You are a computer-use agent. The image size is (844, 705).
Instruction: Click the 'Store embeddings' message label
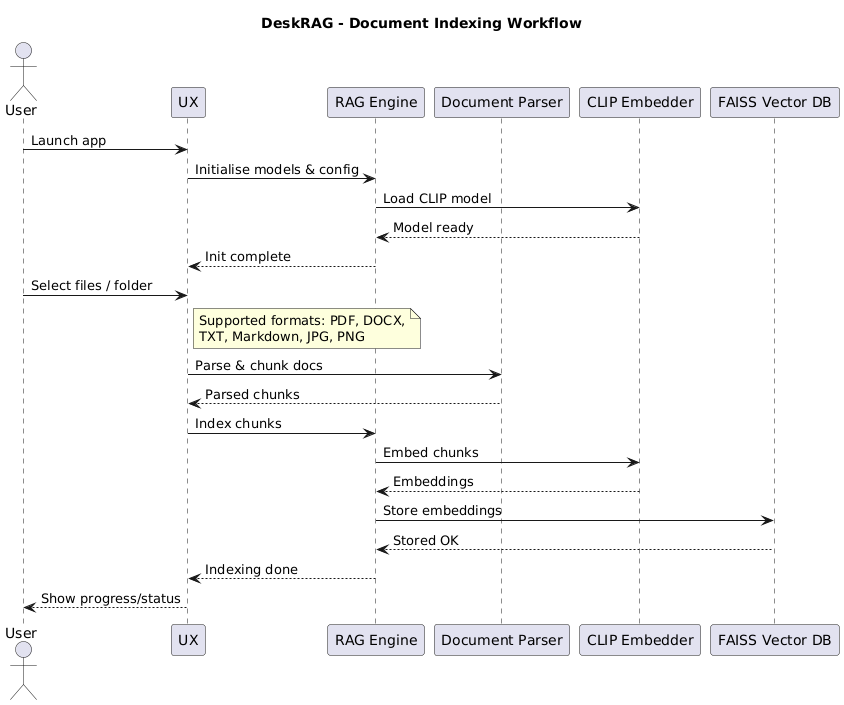442,511
